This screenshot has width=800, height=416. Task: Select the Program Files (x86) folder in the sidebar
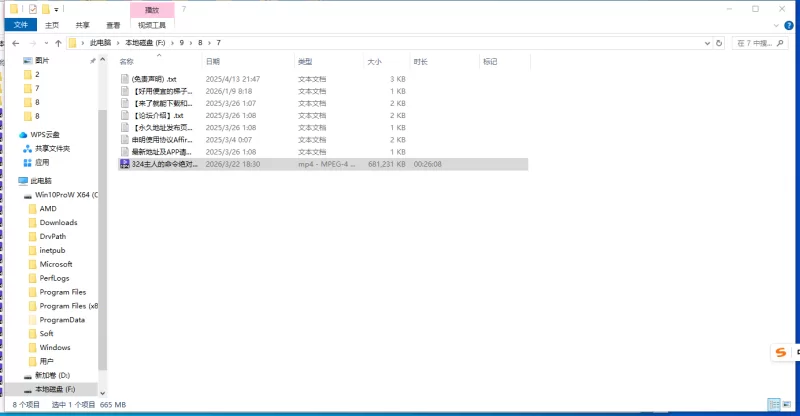[x=68, y=306]
